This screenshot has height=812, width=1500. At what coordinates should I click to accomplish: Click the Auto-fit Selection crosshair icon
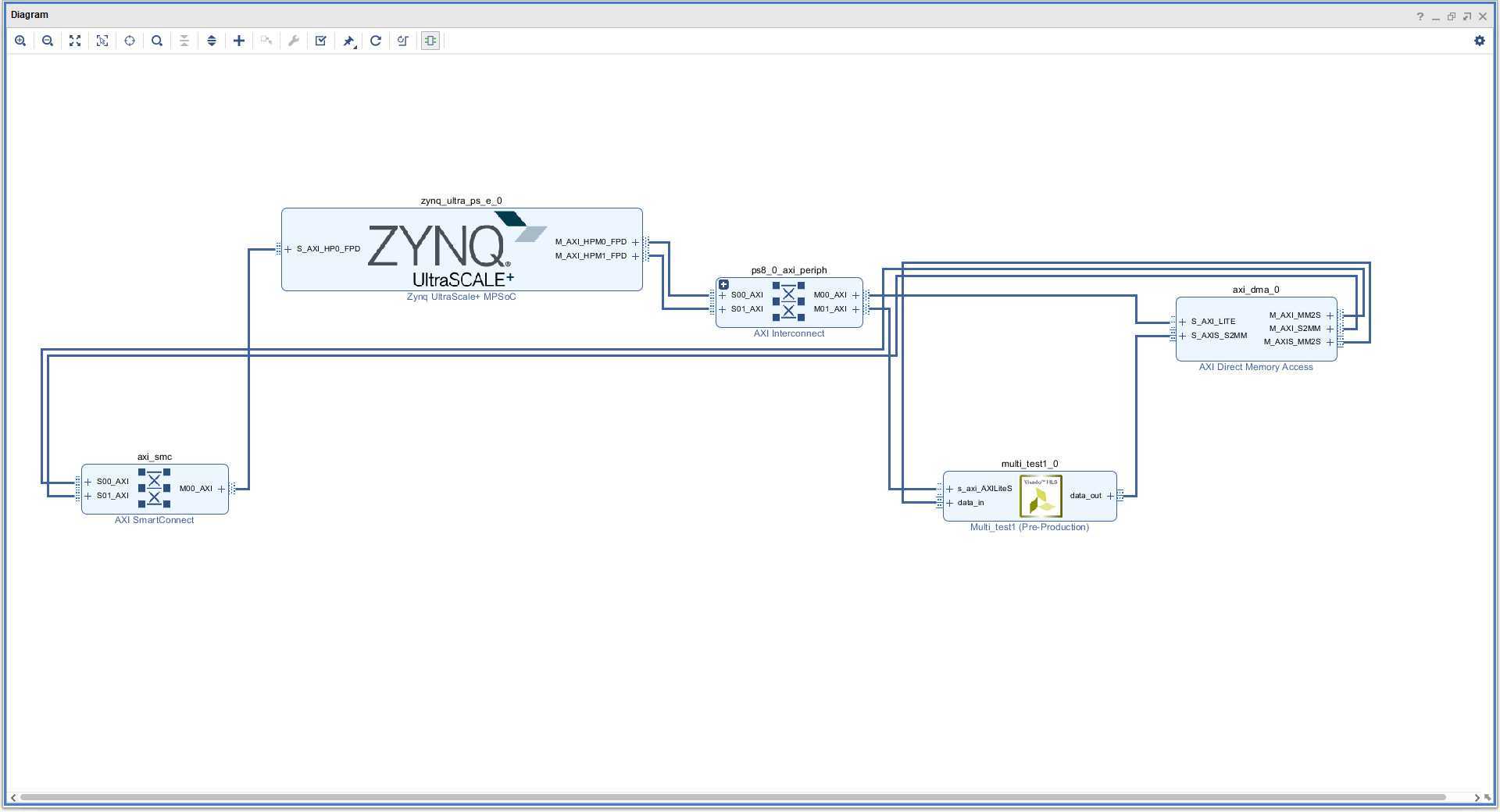pyautogui.click(x=130, y=41)
